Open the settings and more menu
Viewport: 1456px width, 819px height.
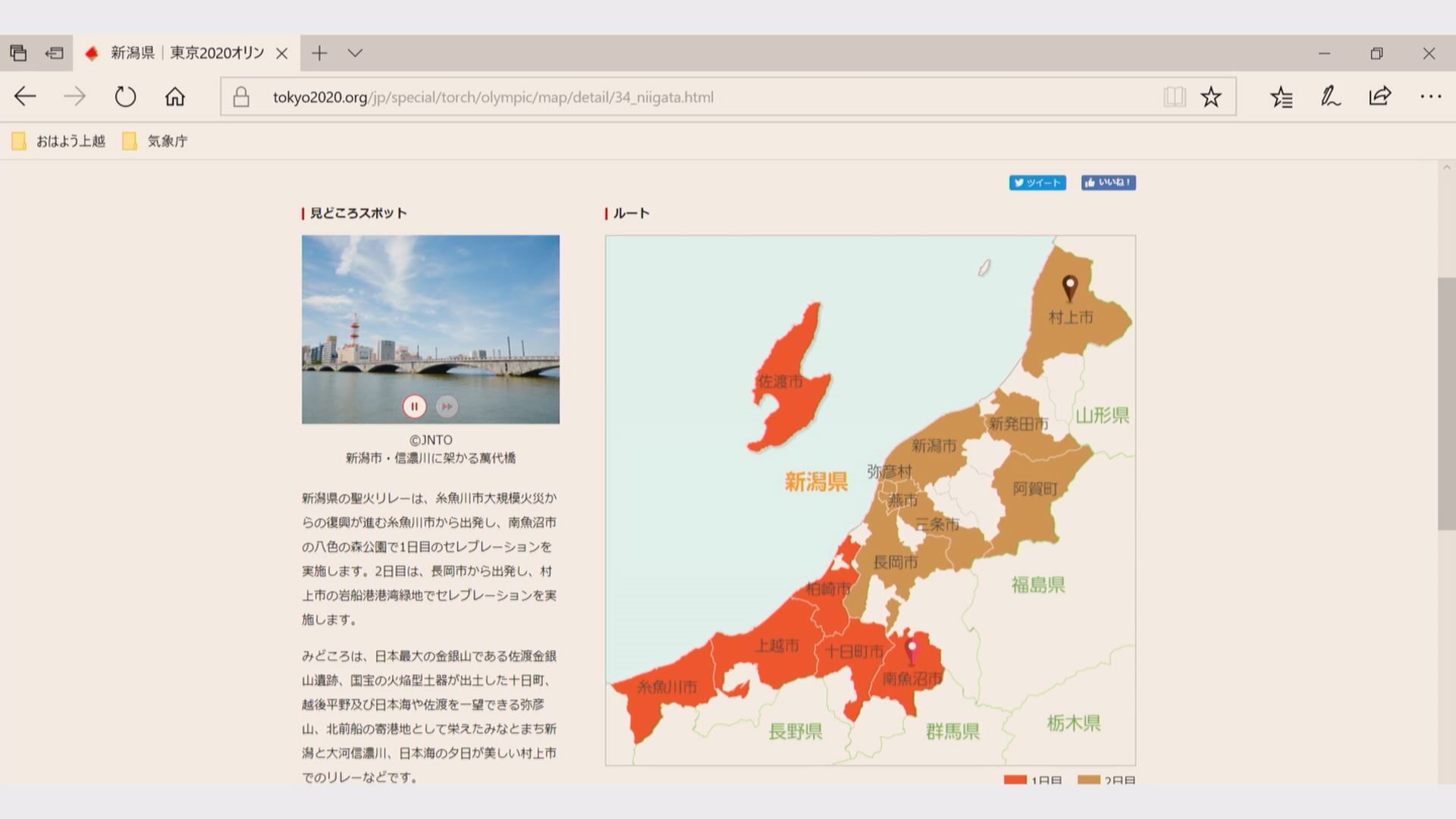1430,96
